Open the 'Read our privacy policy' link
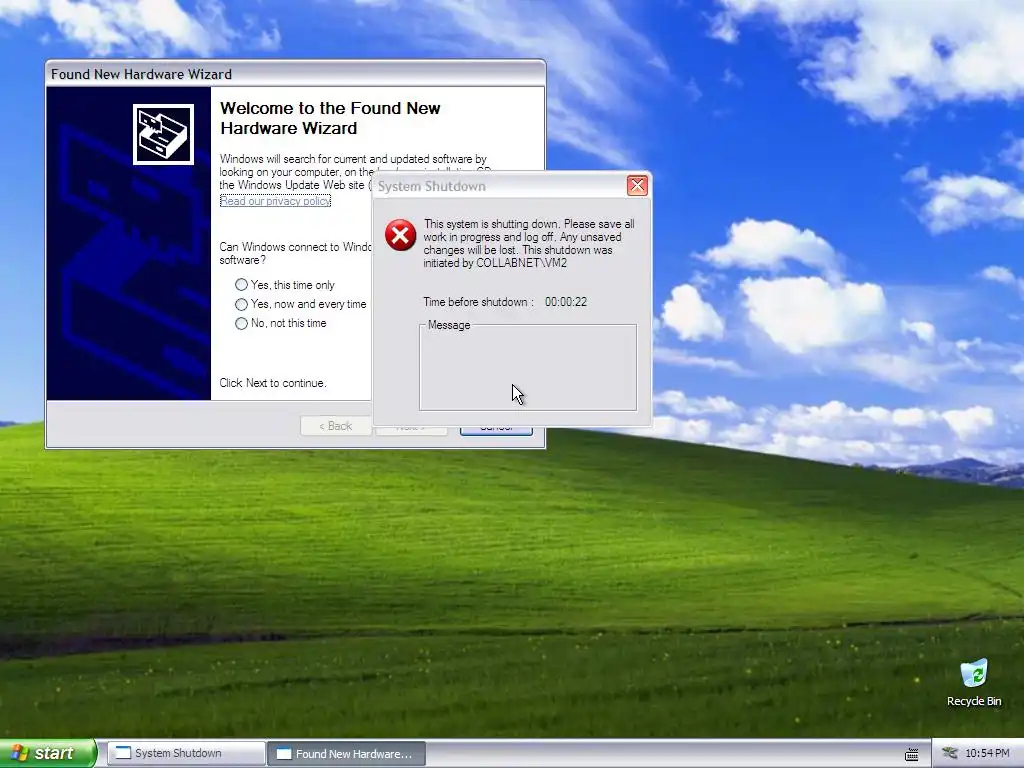The width and height of the screenshot is (1024, 768). point(275,201)
